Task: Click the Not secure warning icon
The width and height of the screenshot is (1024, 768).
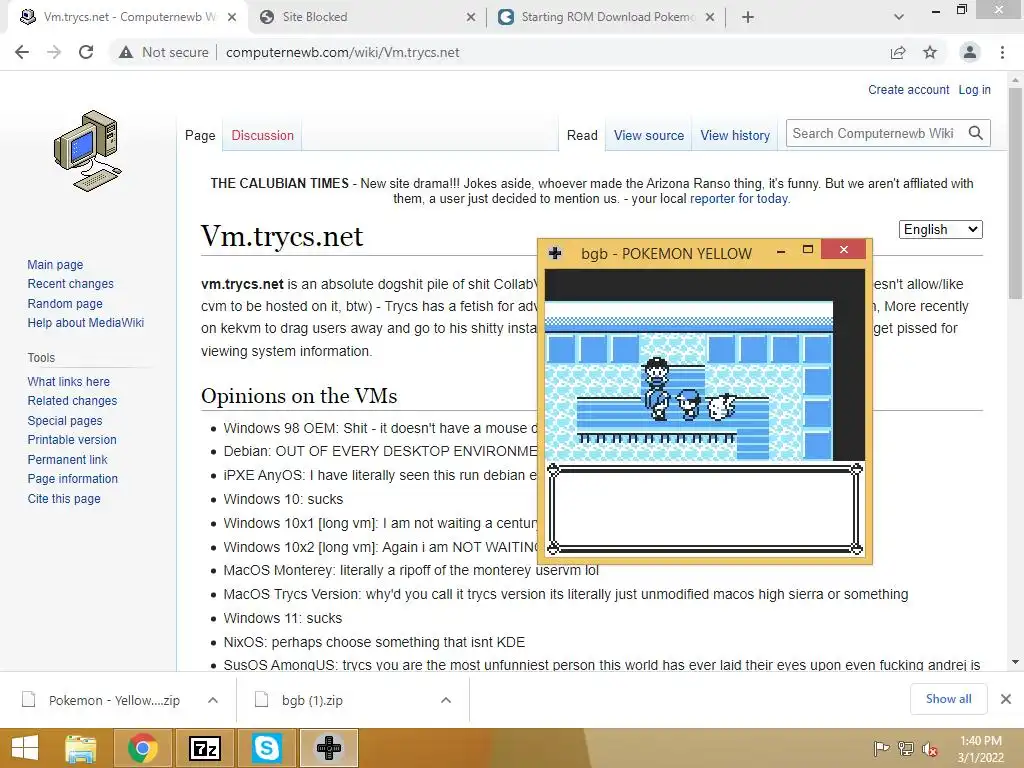Action: (126, 52)
